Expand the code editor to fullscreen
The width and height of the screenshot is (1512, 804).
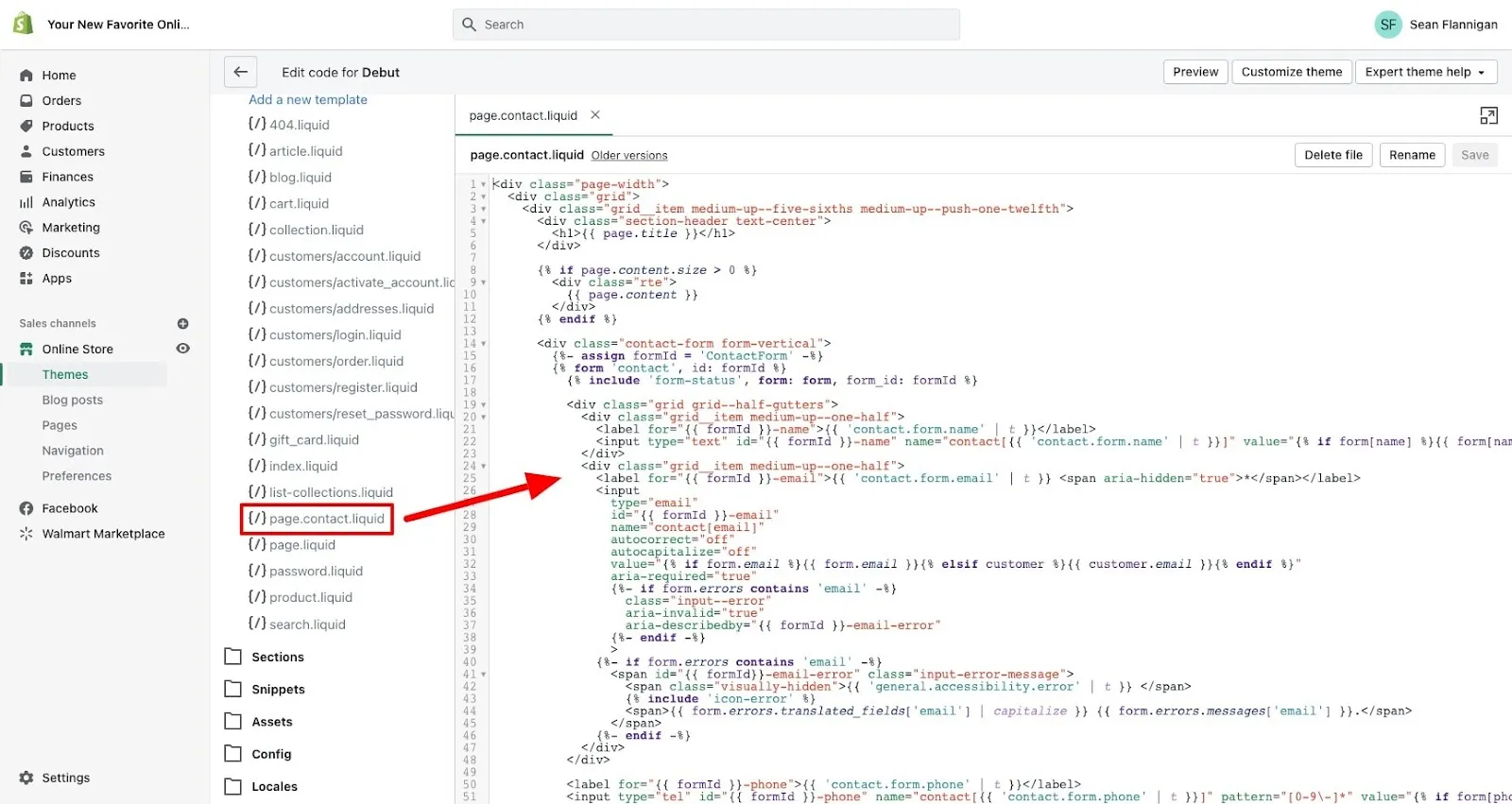1488,115
